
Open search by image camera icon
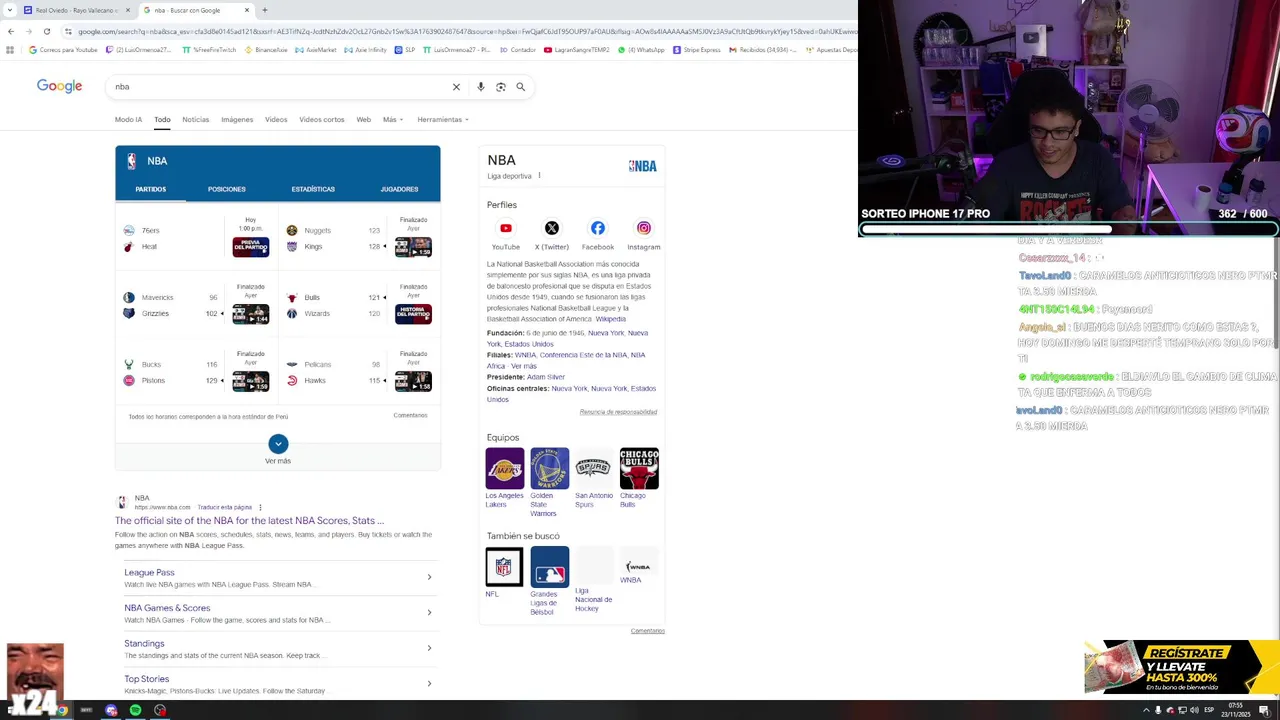(x=501, y=87)
